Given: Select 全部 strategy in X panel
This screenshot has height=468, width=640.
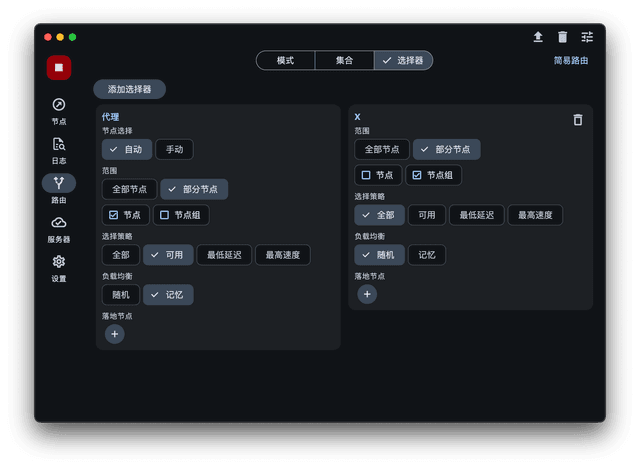Looking at the screenshot, I should point(379,215).
